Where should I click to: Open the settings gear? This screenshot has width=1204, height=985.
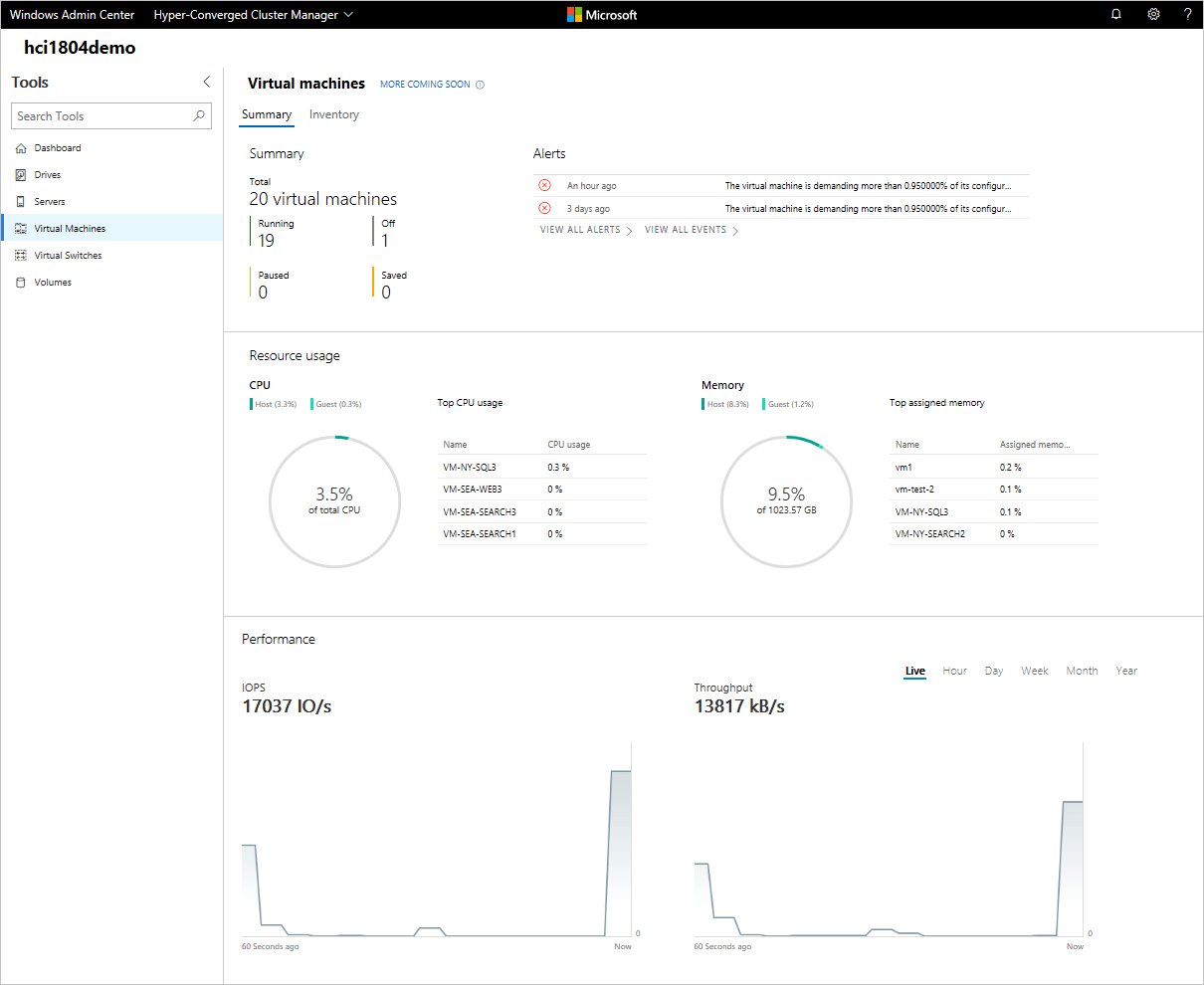(1153, 14)
